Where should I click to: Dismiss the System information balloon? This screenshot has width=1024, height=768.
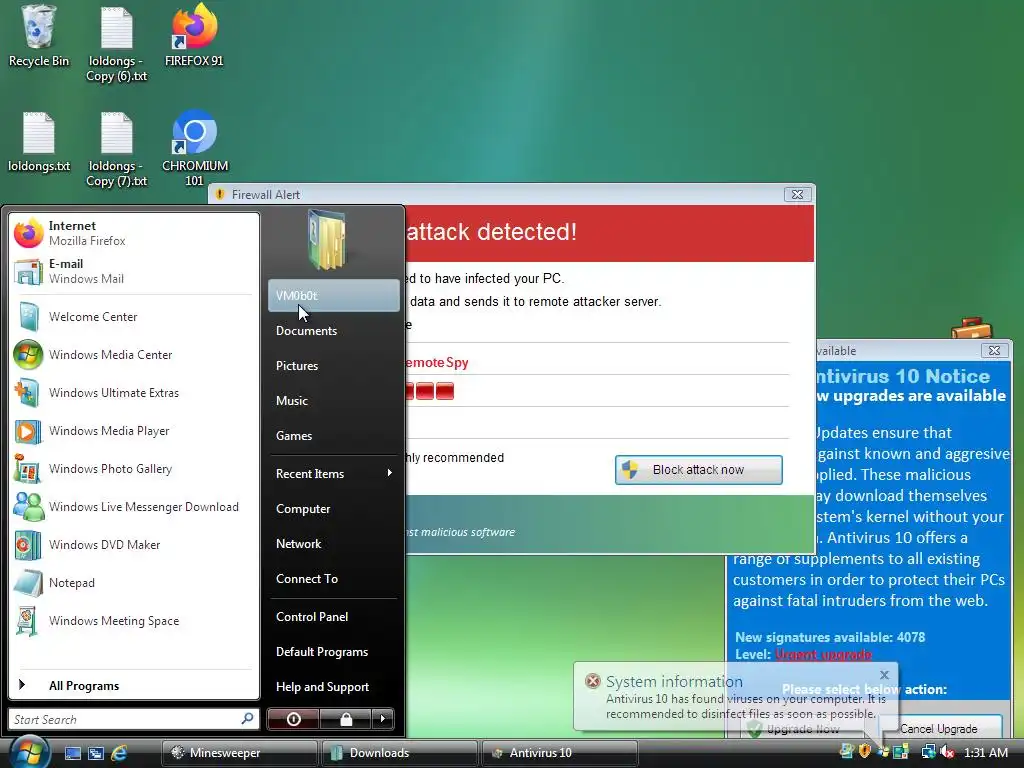884,675
